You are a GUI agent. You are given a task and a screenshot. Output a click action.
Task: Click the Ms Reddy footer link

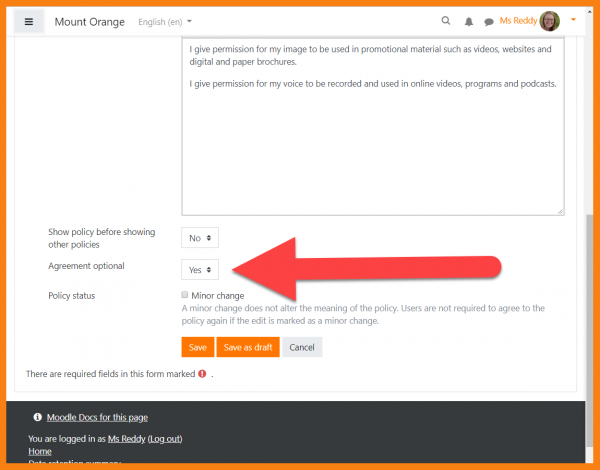tap(126, 438)
